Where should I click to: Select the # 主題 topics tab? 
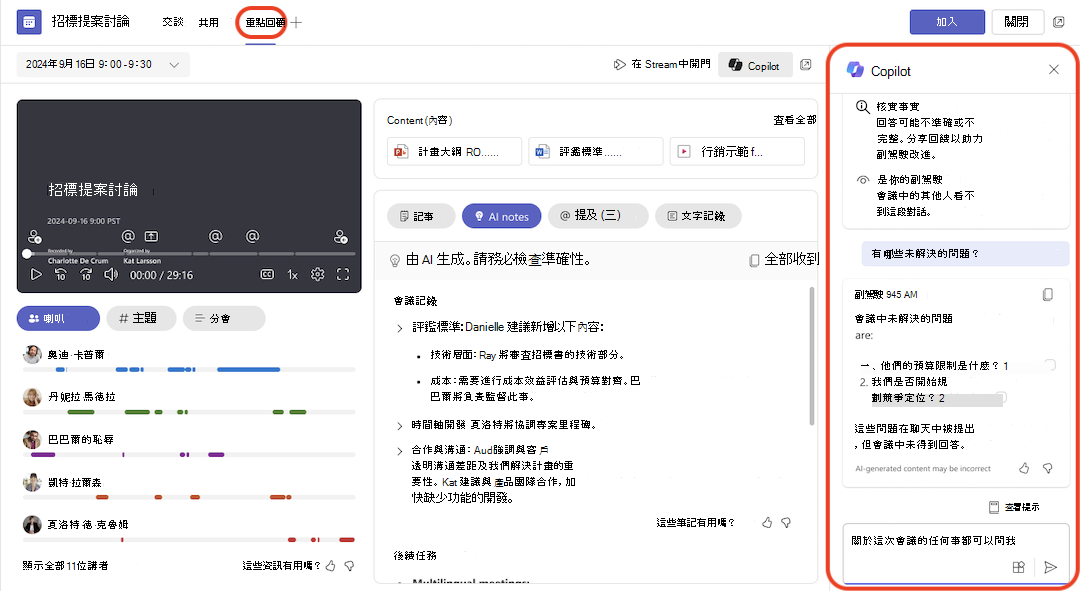(x=141, y=318)
